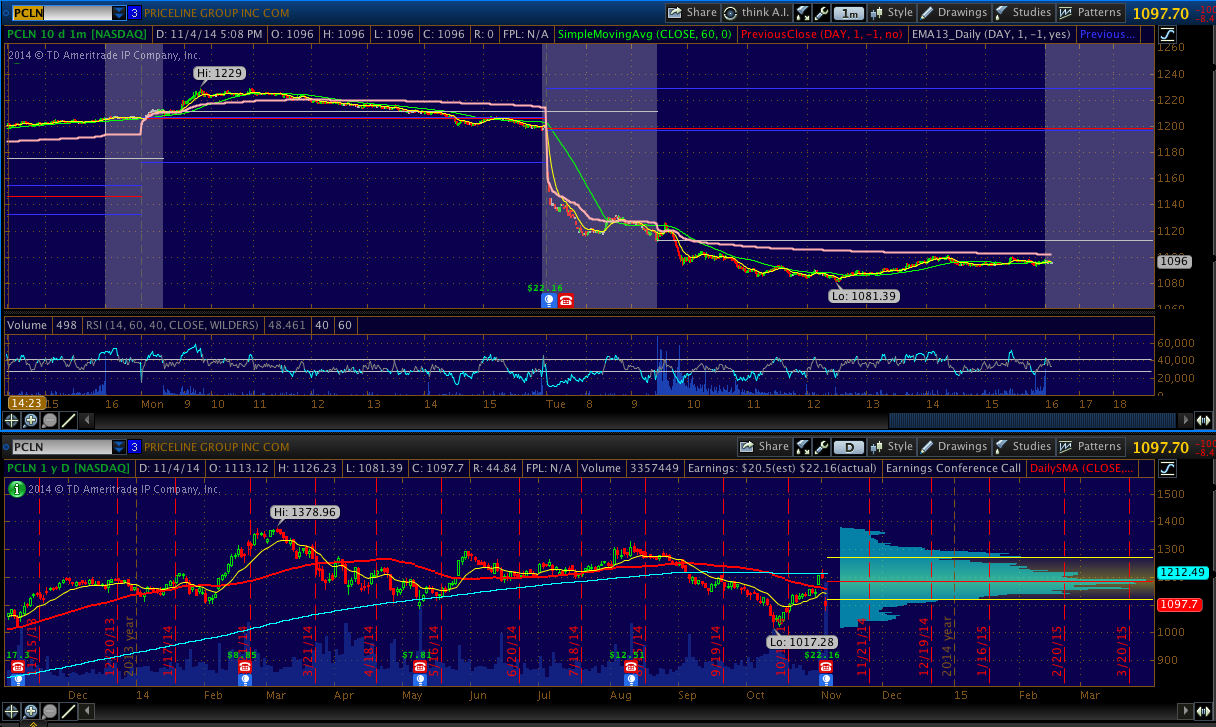The image size is (1216, 727).
Task: Expand the symbol dropdown arrow in upper chart
Action: point(119,13)
